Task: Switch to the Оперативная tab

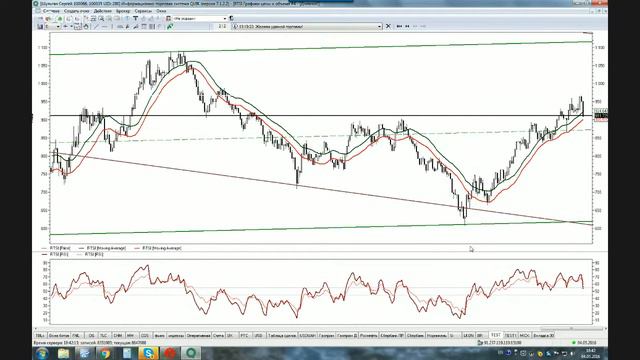Action: click(198, 335)
